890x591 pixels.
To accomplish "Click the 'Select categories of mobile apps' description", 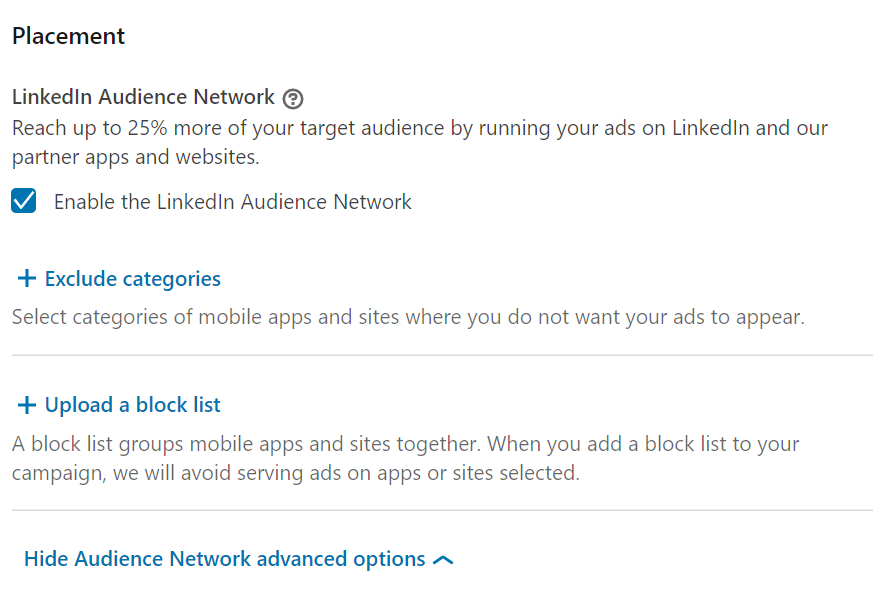I will coord(408,317).
